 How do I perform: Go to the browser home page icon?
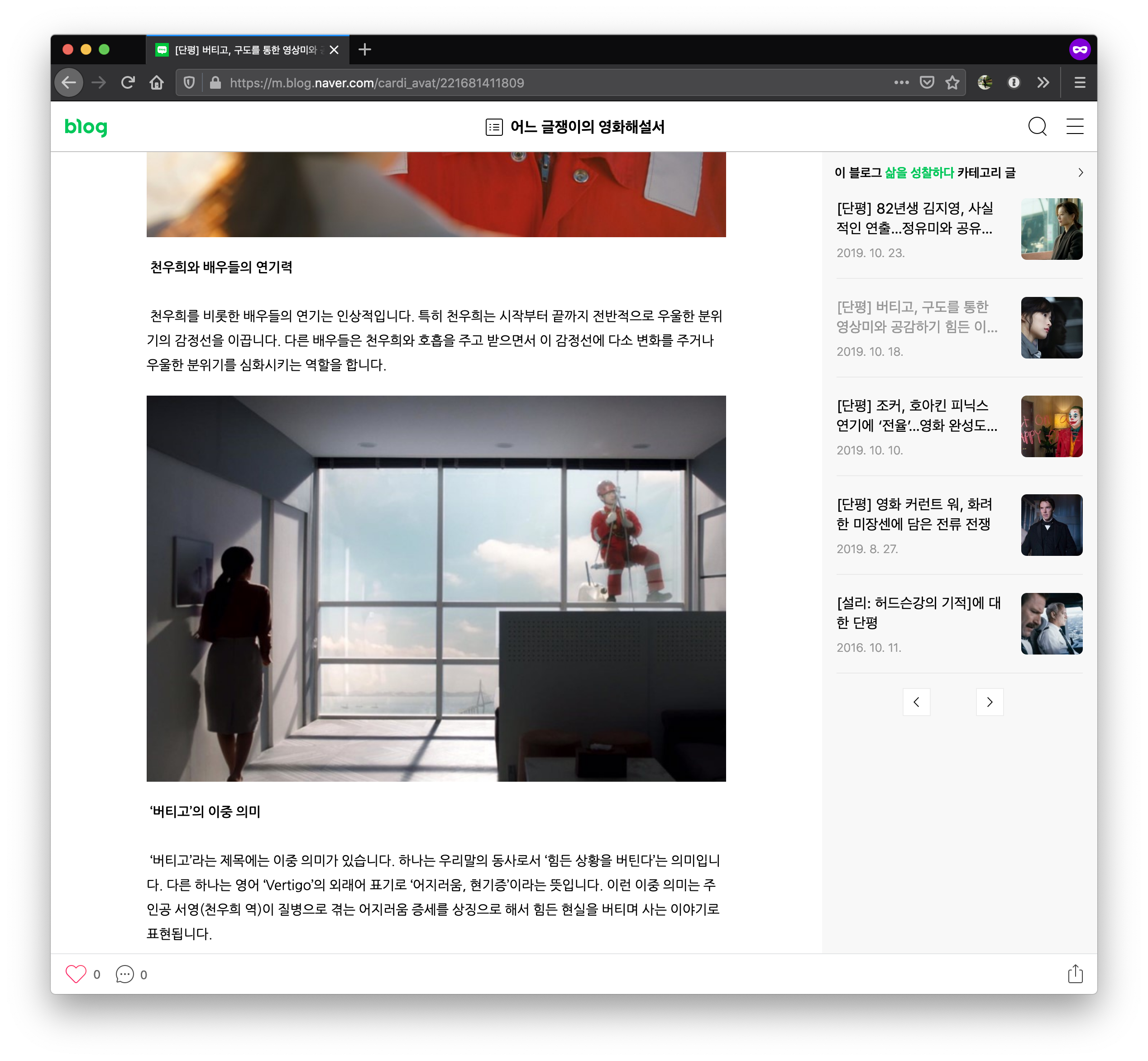(156, 83)
